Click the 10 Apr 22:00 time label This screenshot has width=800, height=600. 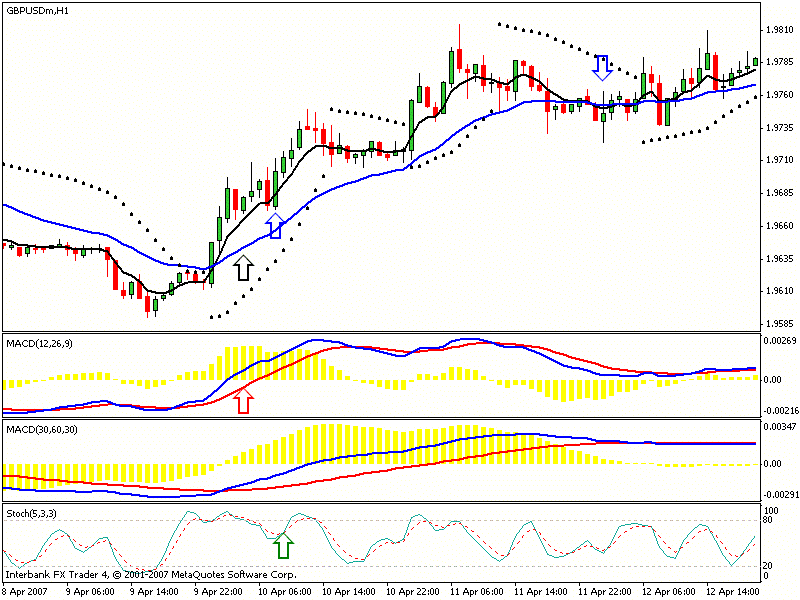point(412,592)
